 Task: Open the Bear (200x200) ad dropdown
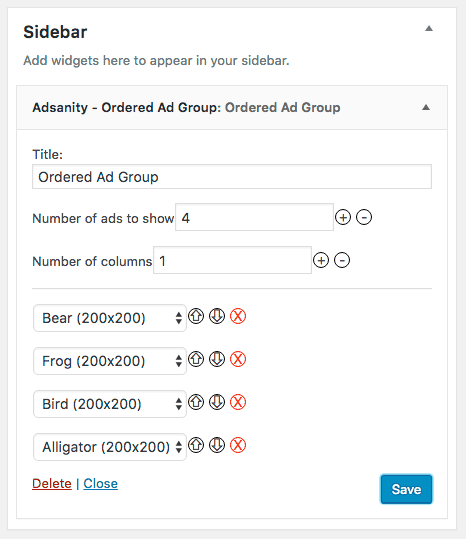110,318
